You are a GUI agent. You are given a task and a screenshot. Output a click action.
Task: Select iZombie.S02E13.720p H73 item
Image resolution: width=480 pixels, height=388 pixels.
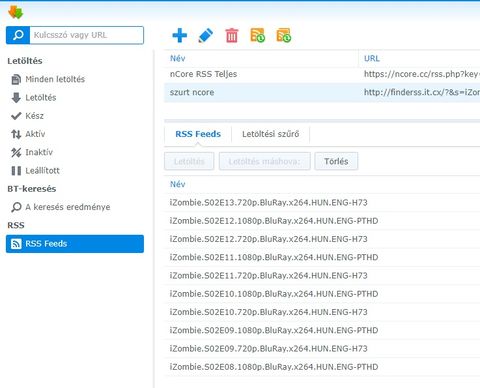322,202
